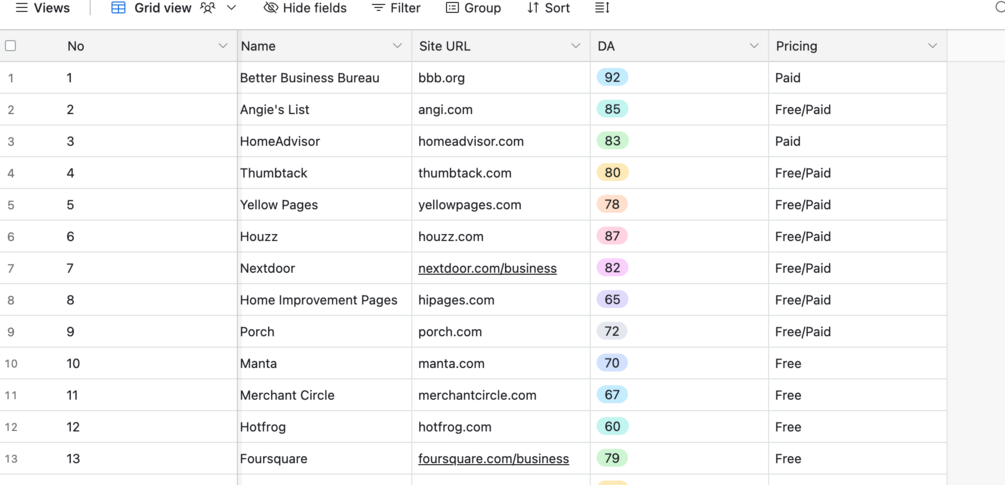Open the Views sidebar hamburger icon
This screenshot has height=485, width=1005.
pyautogui.click(x=22, y=8)
